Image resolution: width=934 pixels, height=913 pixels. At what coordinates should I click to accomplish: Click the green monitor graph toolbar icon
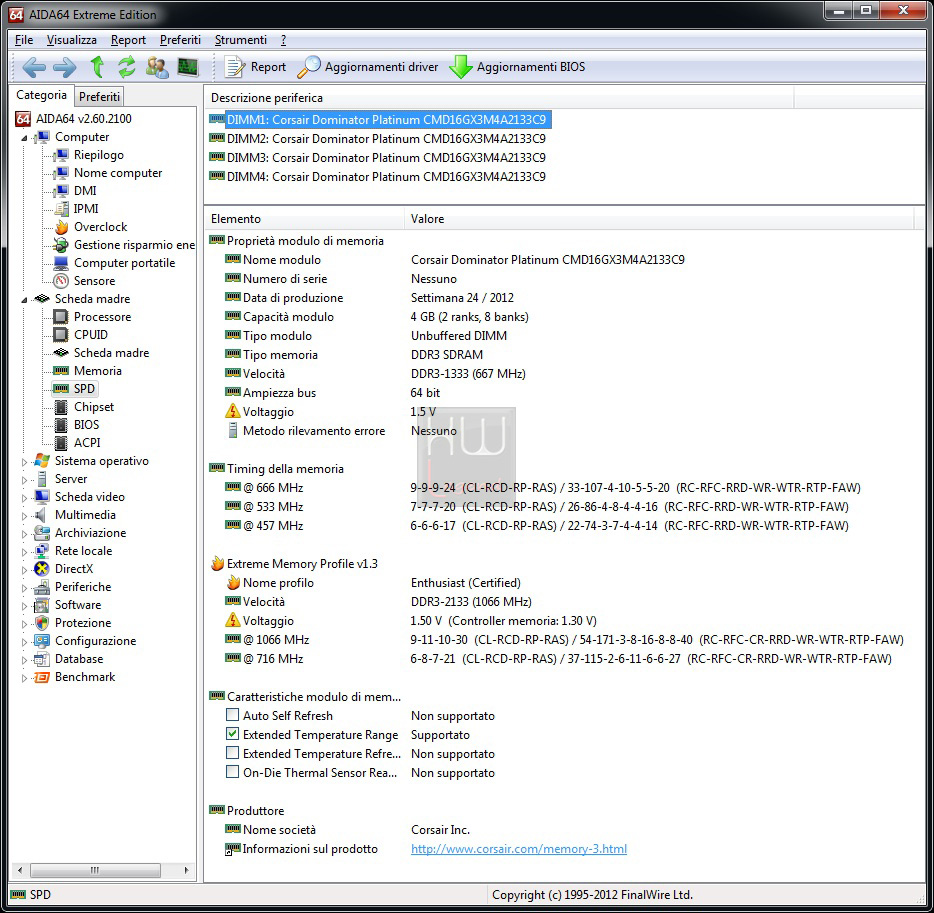click(188, 67)
